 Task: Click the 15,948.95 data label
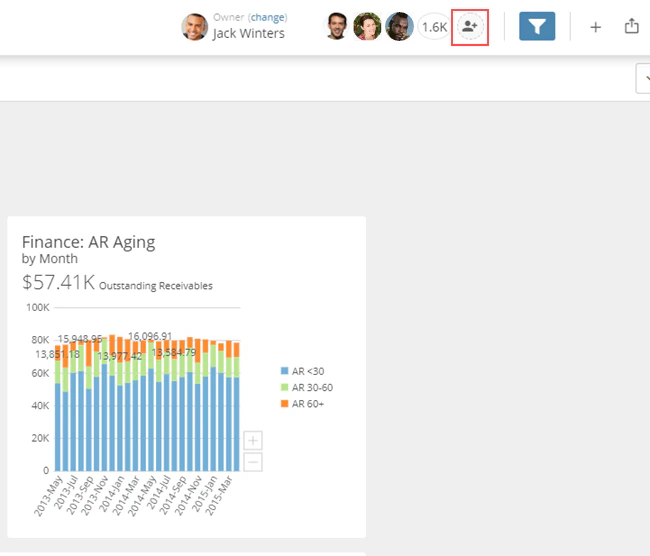[x=80, y=339]
